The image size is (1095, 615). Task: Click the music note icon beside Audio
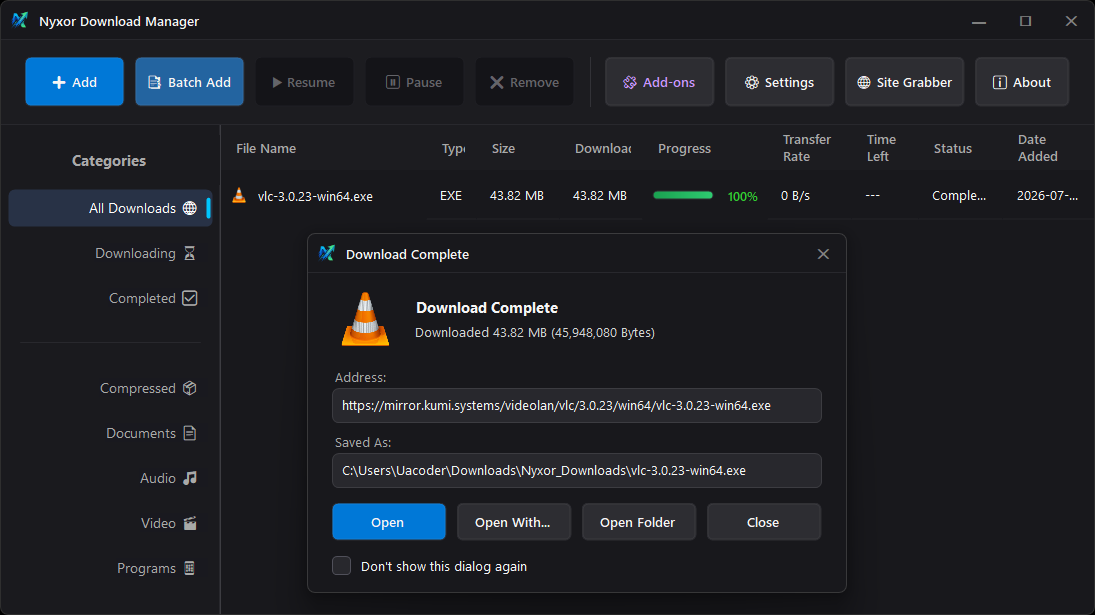click(x=189, y=478)
